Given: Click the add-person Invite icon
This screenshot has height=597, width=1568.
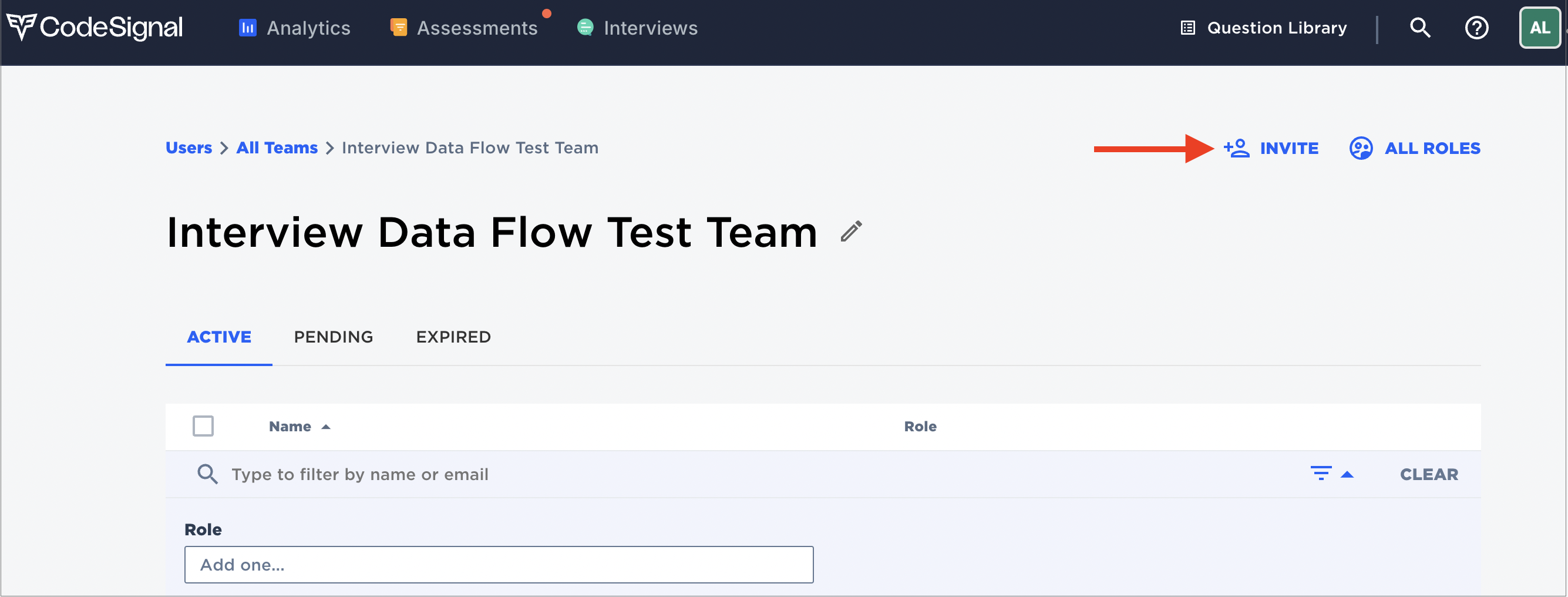Looking at the screenshot, I should click(x=1236, y=148).
